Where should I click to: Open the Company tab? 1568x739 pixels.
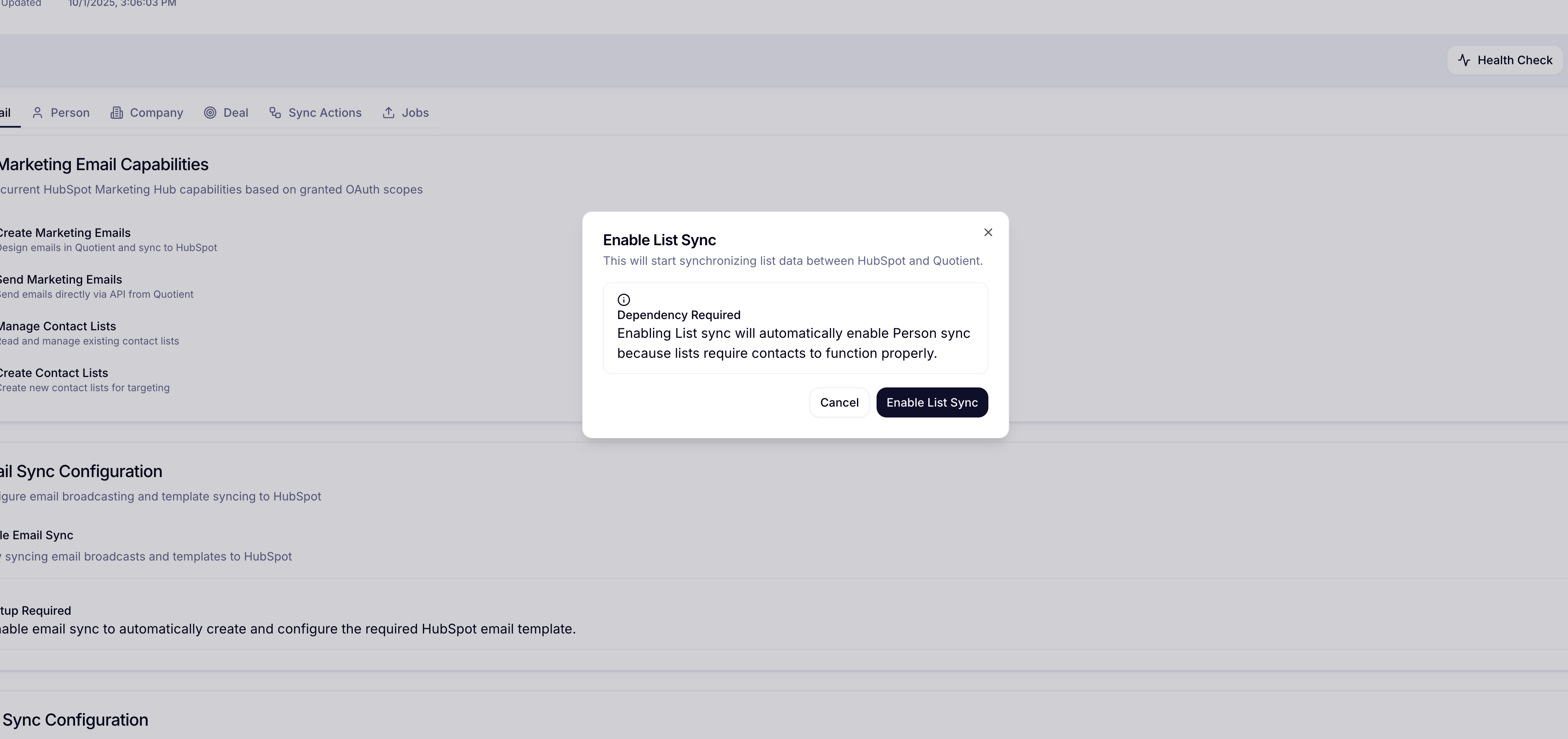click(x=146, y=113)
